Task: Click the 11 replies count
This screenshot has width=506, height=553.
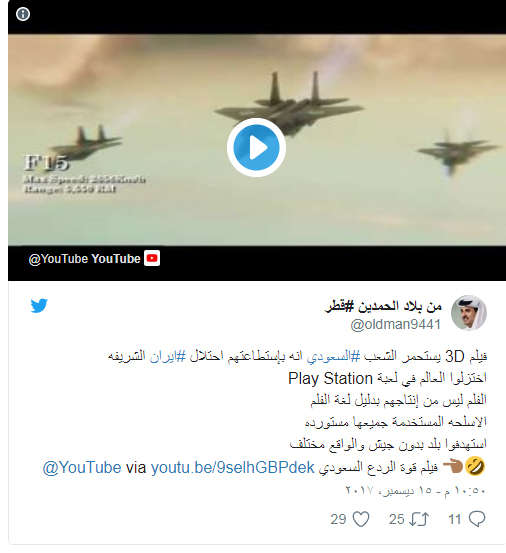Action: point(455,519)
